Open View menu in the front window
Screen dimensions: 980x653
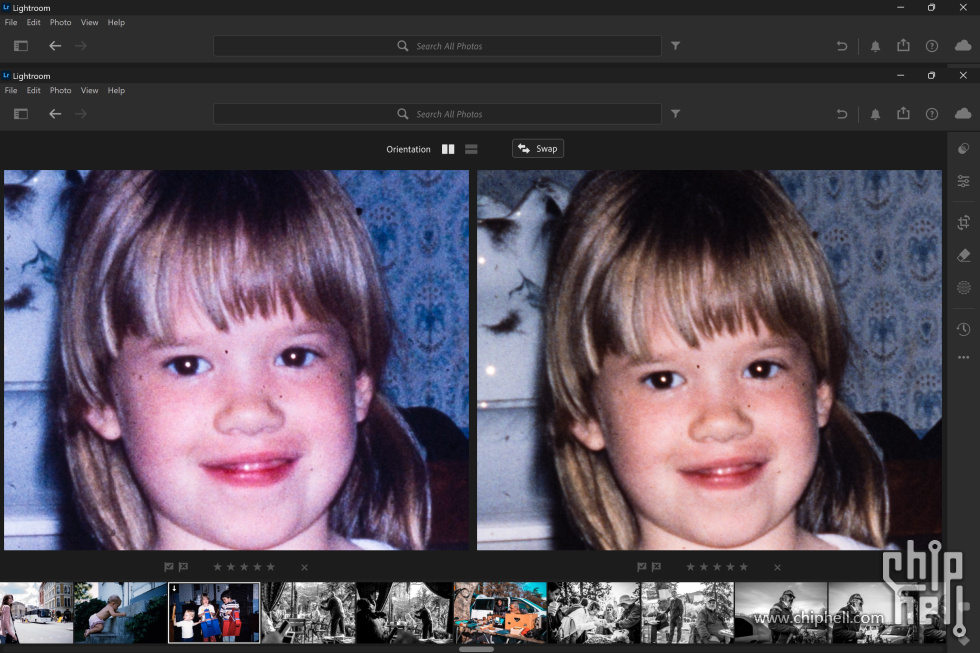(89, 91)
